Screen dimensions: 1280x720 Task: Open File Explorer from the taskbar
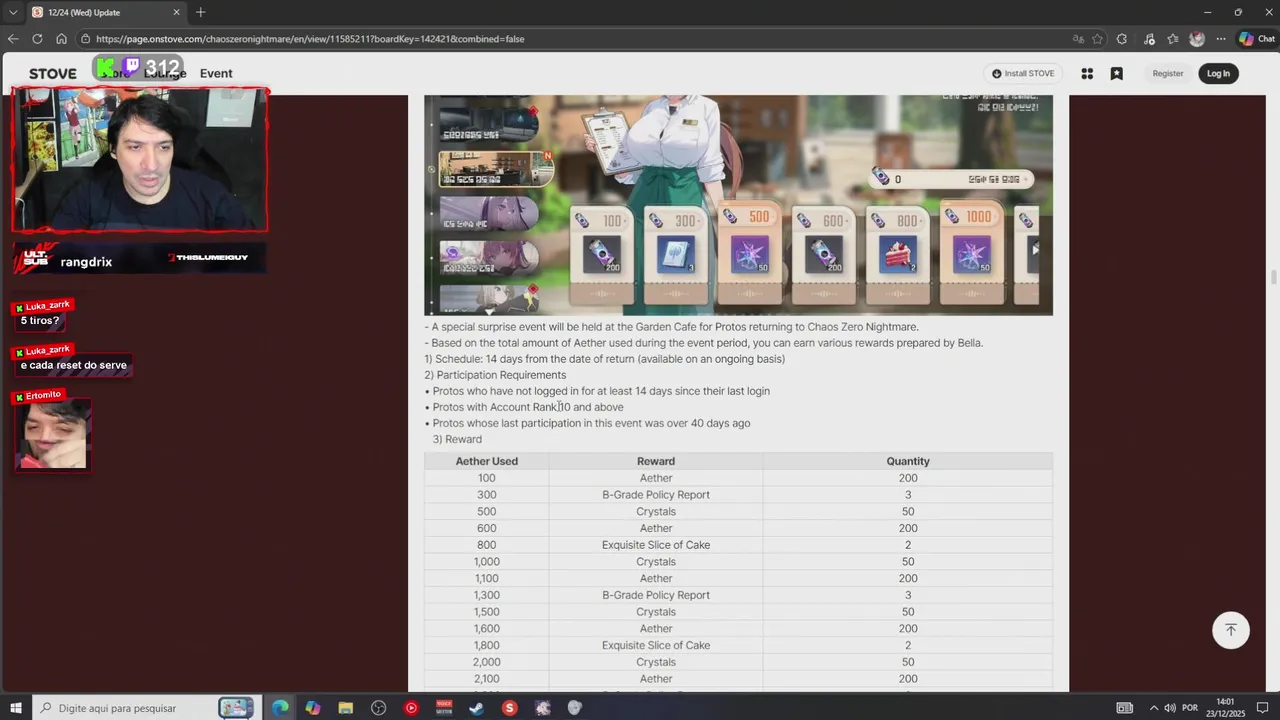pyautogui.click(x=346, y=708)
